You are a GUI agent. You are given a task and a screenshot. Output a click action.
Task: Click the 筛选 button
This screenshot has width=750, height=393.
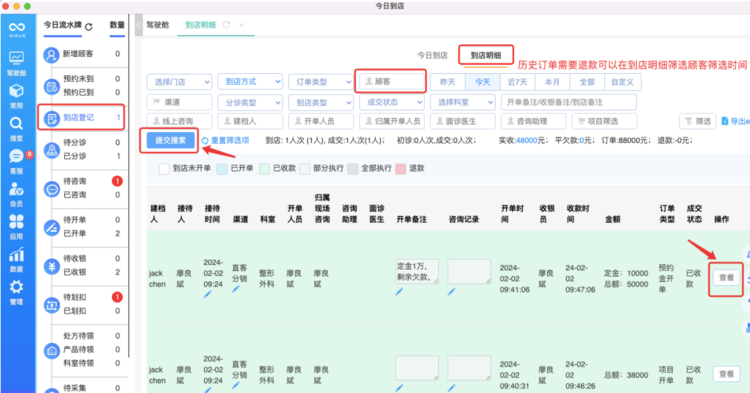coord(697,121)
